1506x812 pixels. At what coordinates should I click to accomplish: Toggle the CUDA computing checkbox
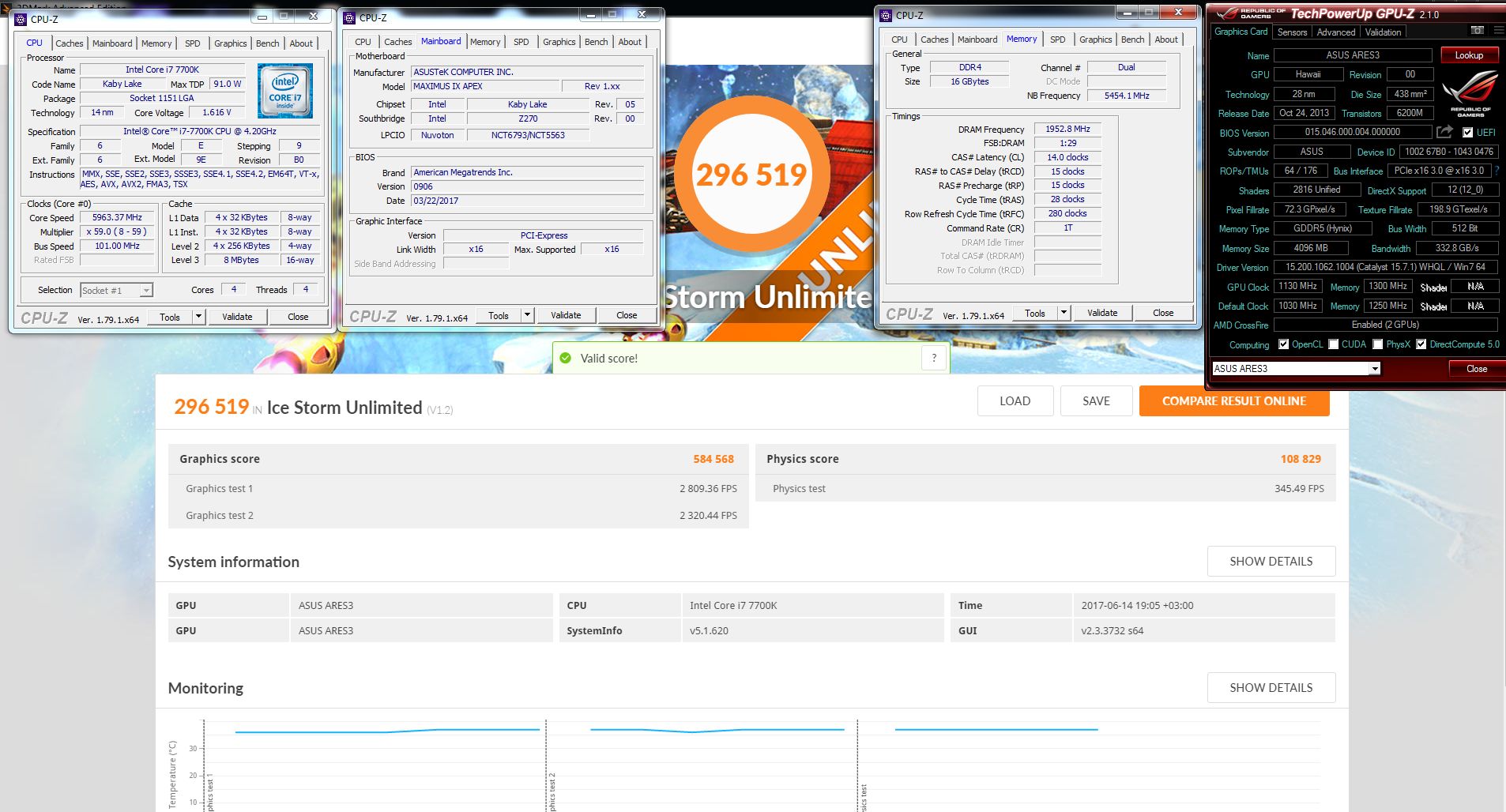[1334, 344]
